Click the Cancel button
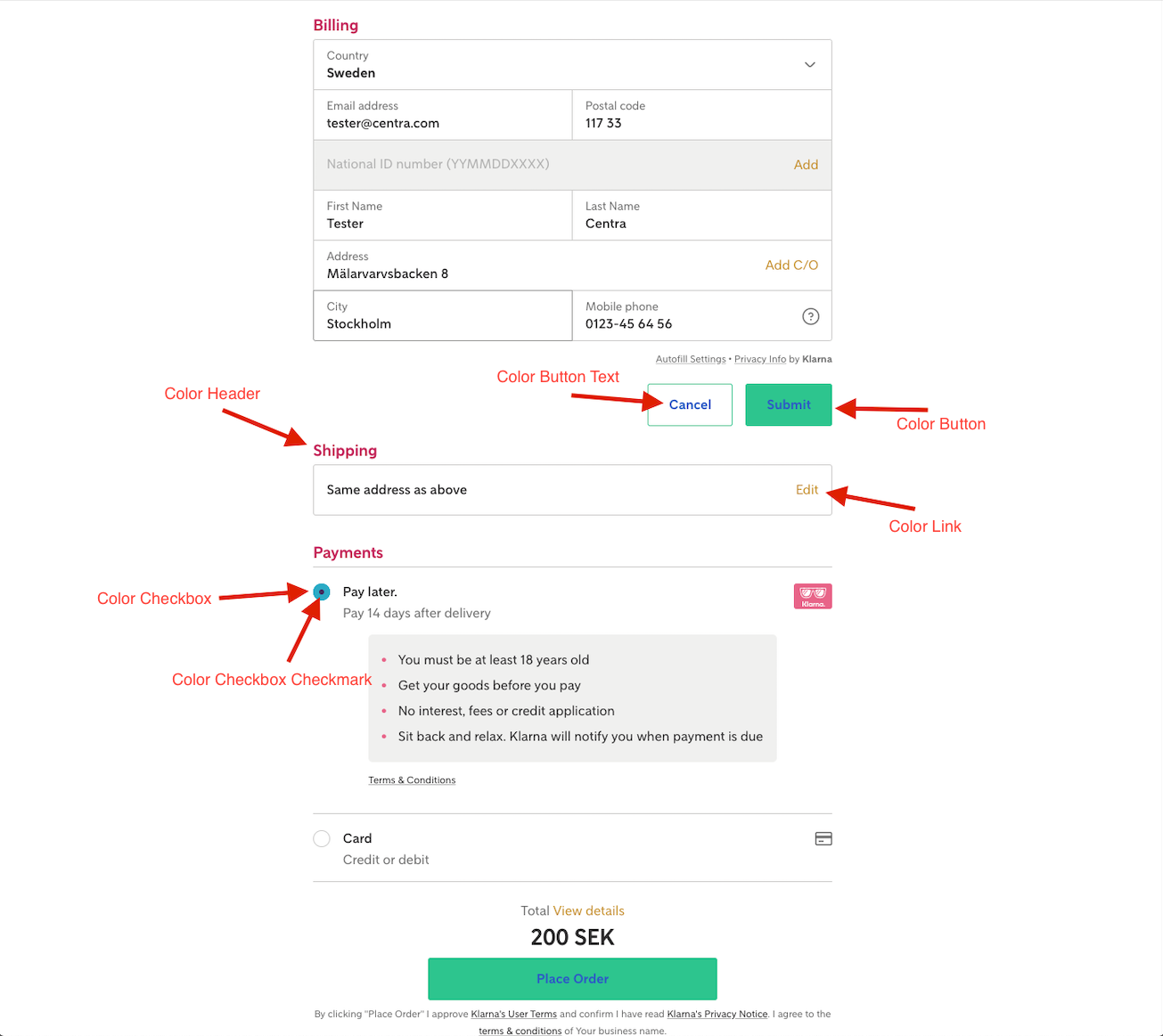1163x1036 pixels. point(689,404)
